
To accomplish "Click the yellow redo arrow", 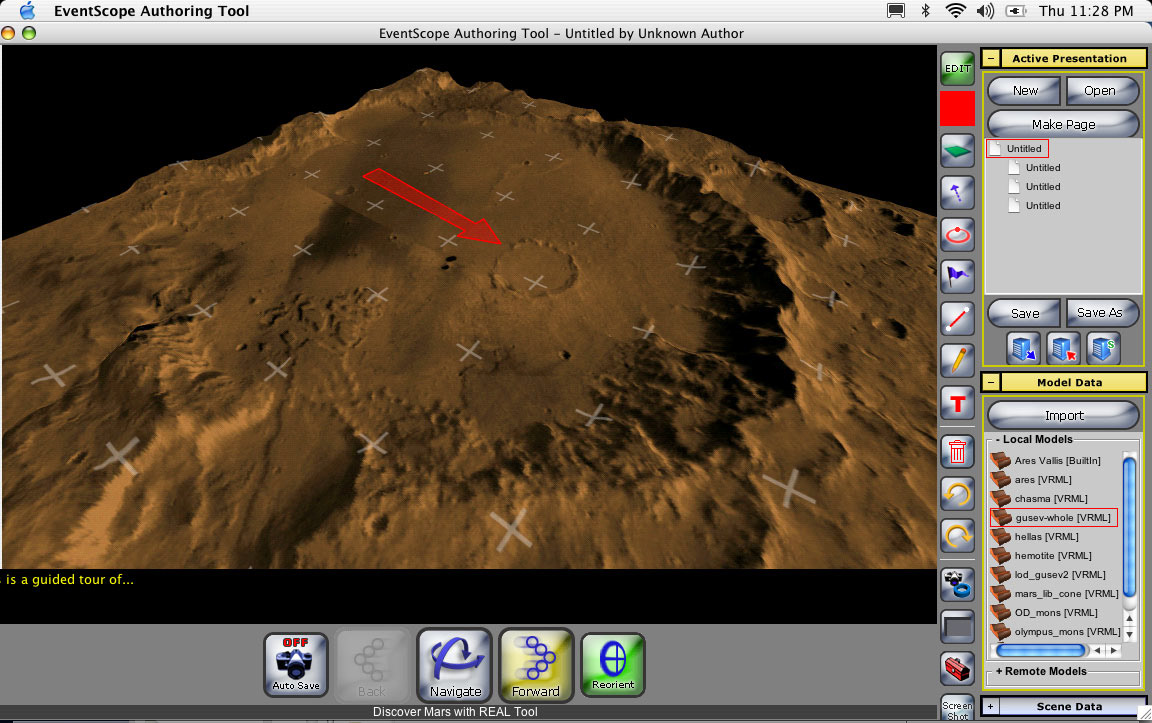I will coord(957,535).
